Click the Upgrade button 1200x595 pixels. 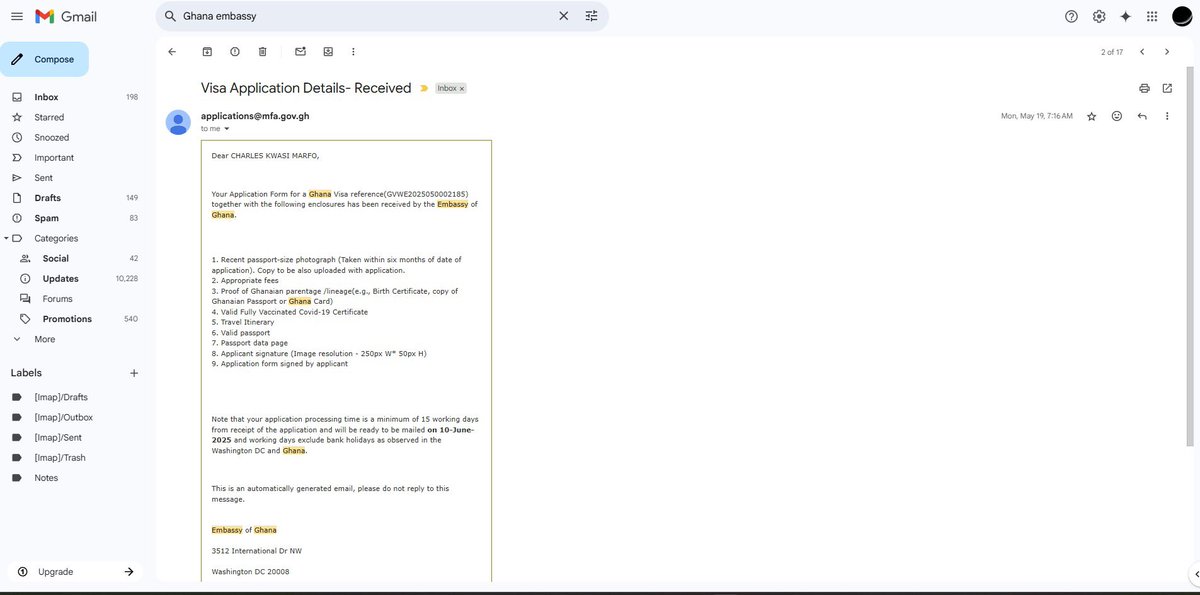coord(75,571)
